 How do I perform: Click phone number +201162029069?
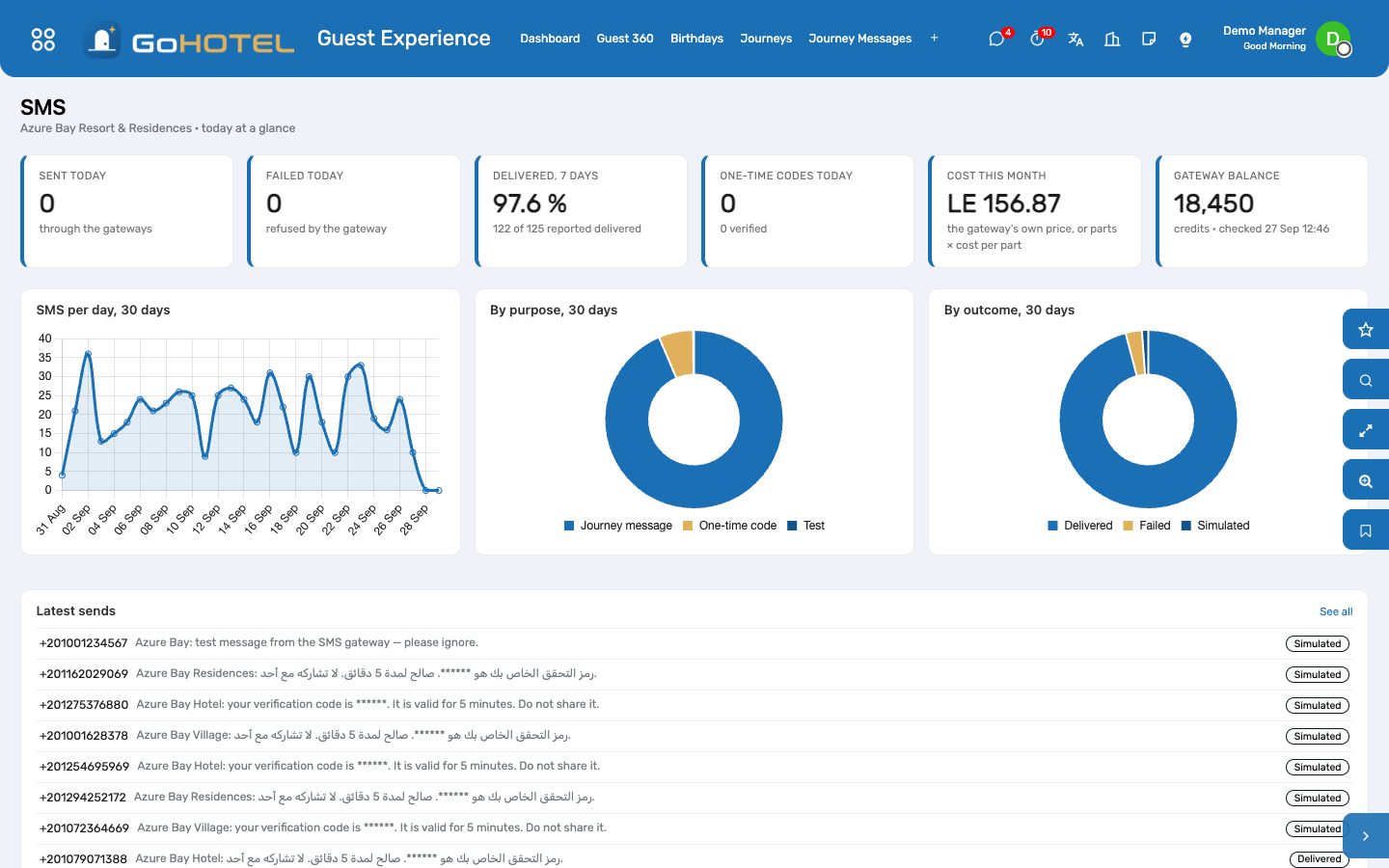point(84,674)
